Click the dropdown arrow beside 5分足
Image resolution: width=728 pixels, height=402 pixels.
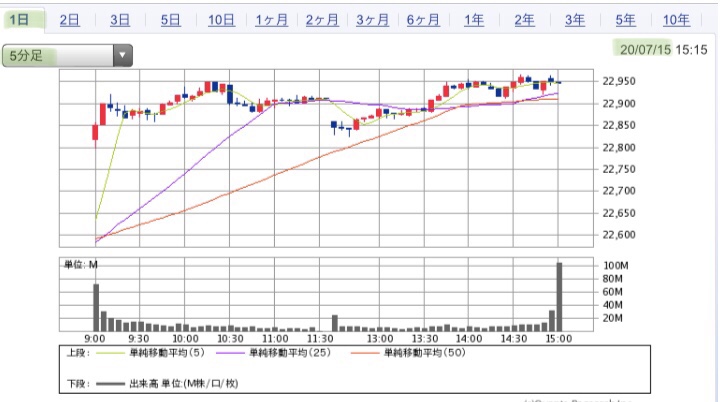123,56
